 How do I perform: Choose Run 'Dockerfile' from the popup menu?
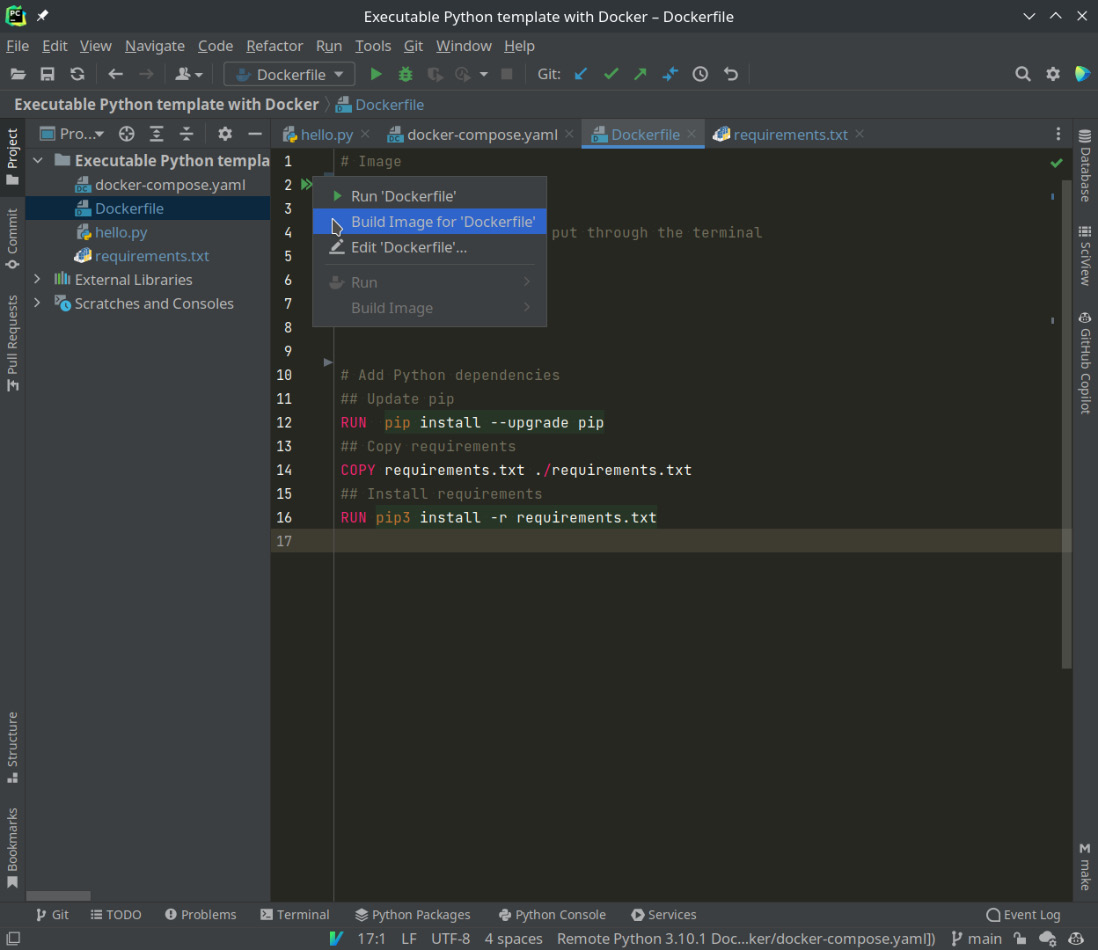tap(429, 196)
